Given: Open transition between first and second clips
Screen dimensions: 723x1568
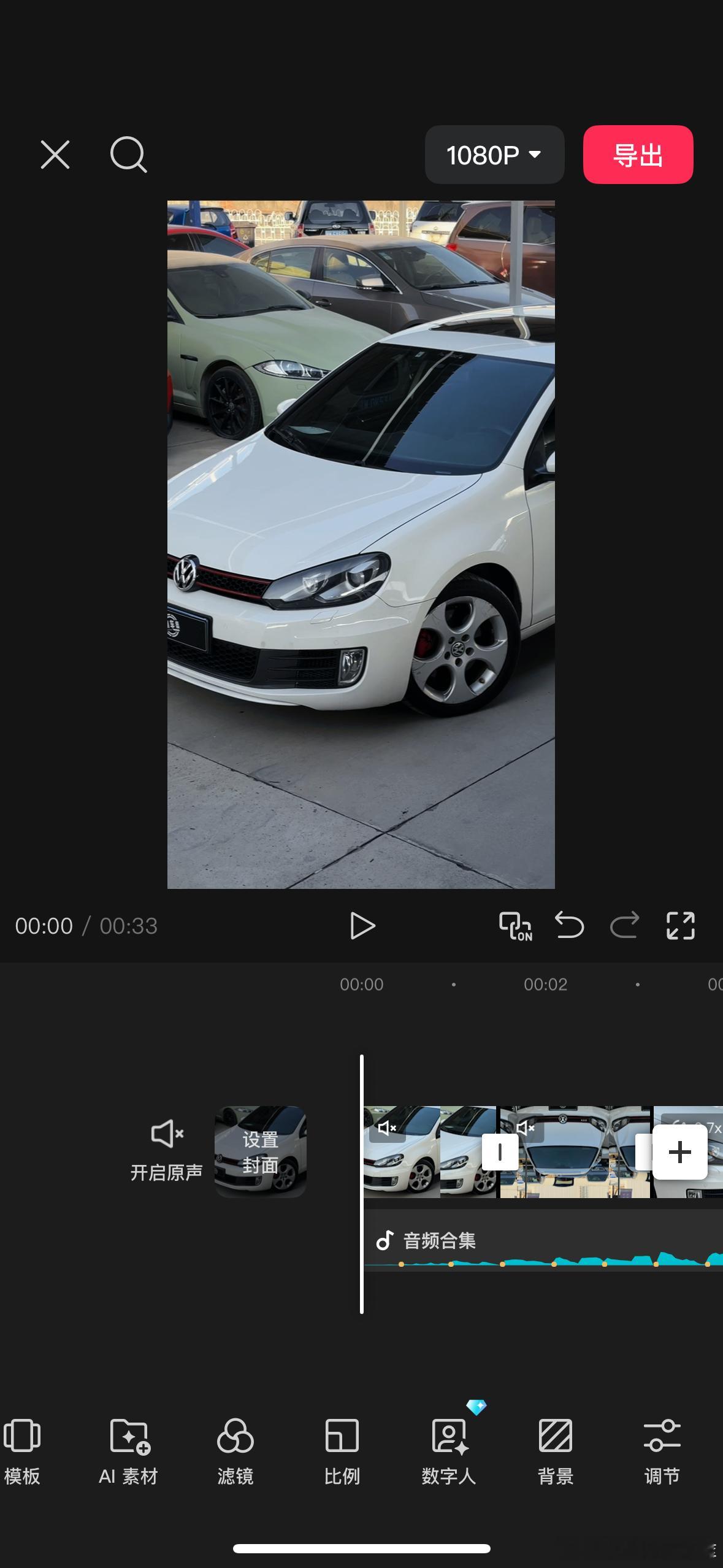Looking at the screenshot, I should tap(500, 1152).
